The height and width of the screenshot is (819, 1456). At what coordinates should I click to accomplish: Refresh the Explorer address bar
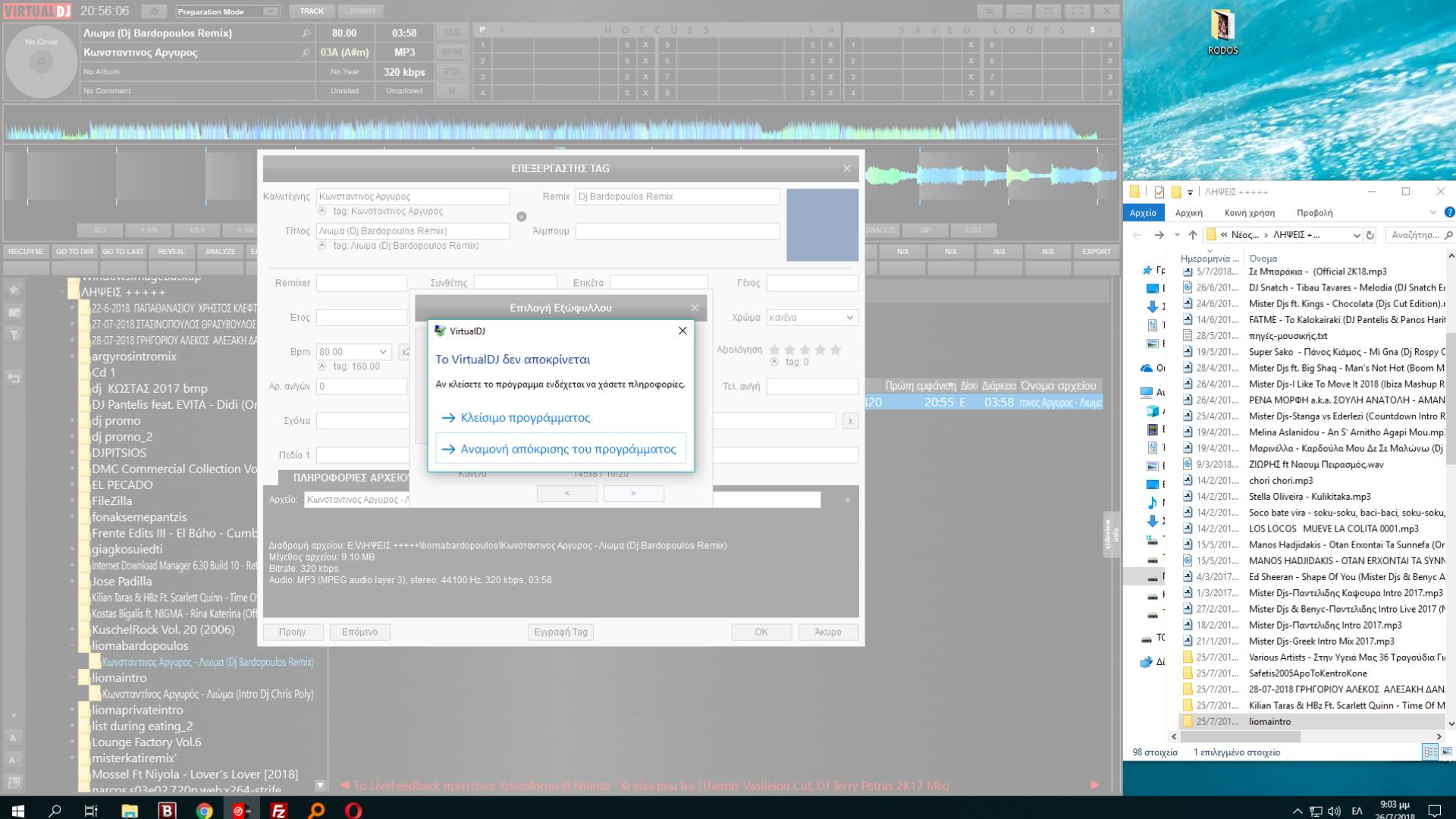point(1370,235)
